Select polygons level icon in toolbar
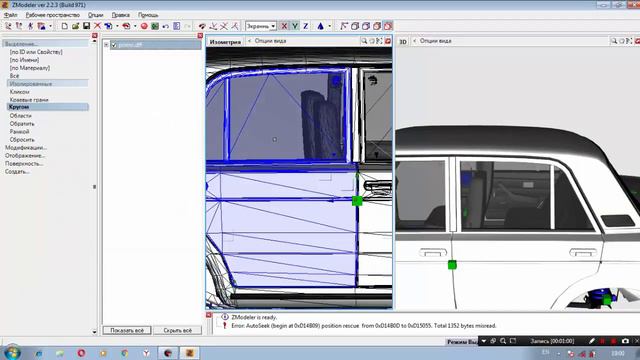Image resolution: width=640 pixels, height=360 pixels. [30, 26]
